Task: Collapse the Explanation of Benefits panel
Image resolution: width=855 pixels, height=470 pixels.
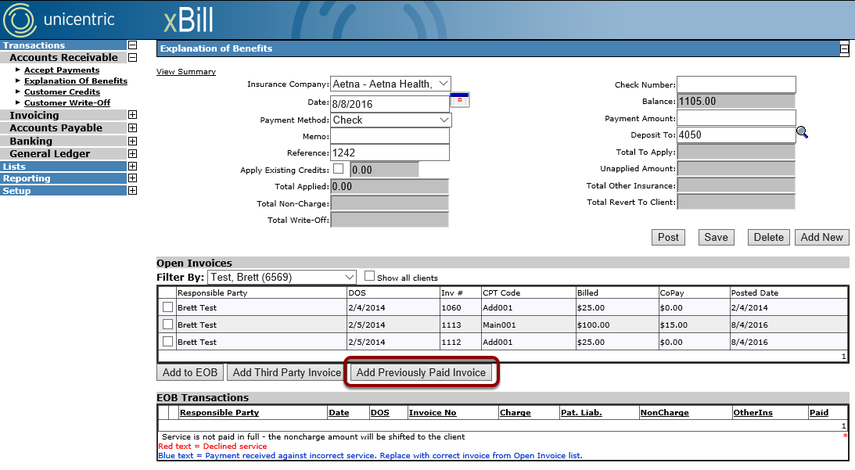Action: tap(844, 49)
